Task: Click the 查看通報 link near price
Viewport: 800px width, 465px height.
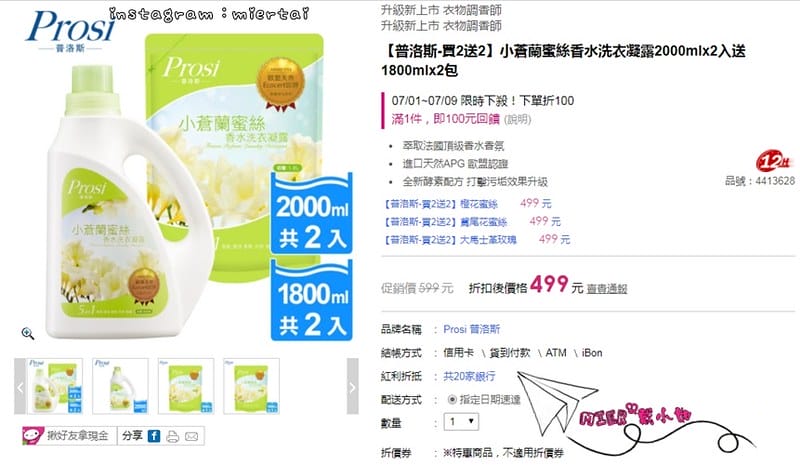Action: (x=607, y=289)
